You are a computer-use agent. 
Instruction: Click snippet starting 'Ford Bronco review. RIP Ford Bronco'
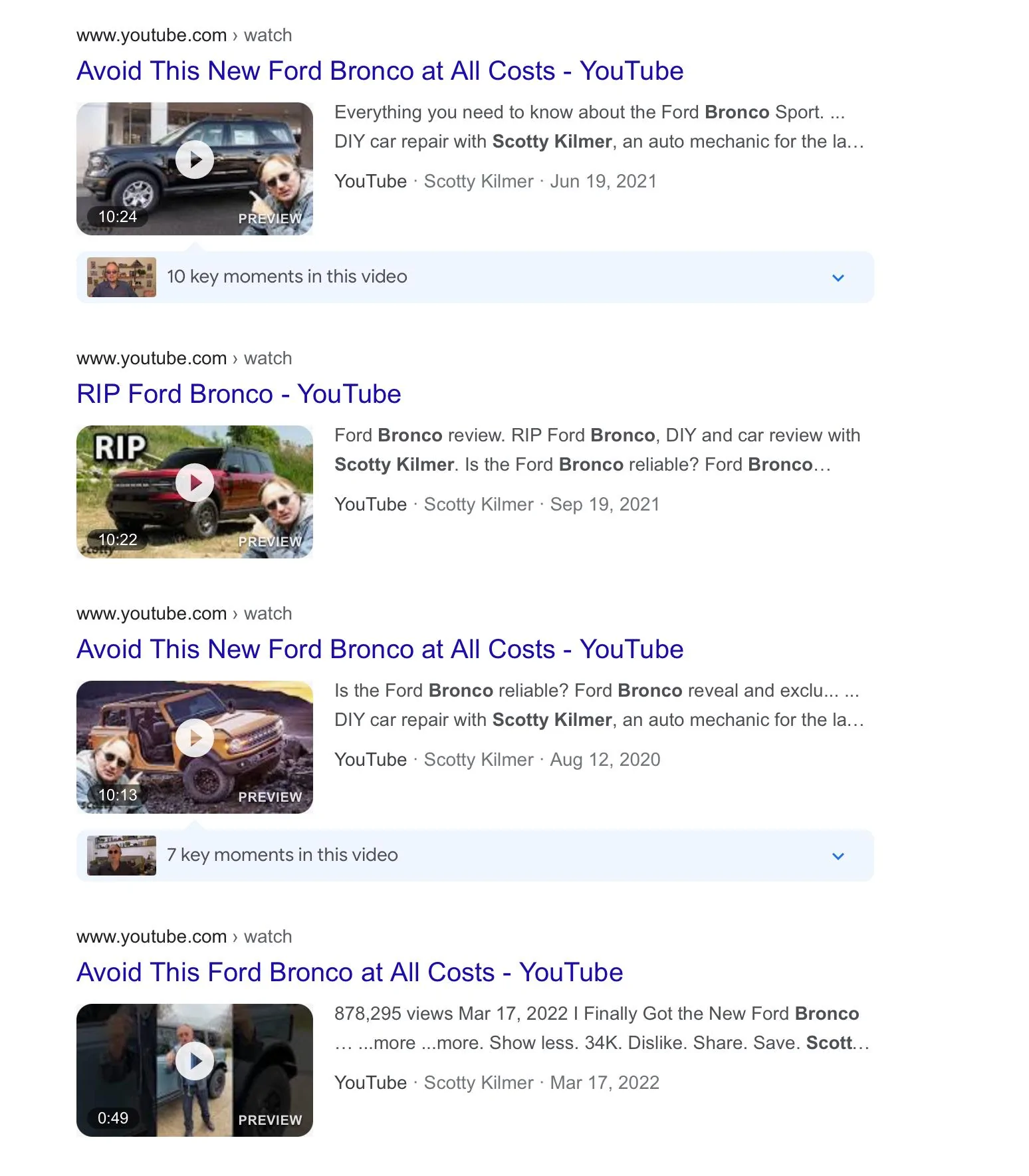tap(598, 450)
